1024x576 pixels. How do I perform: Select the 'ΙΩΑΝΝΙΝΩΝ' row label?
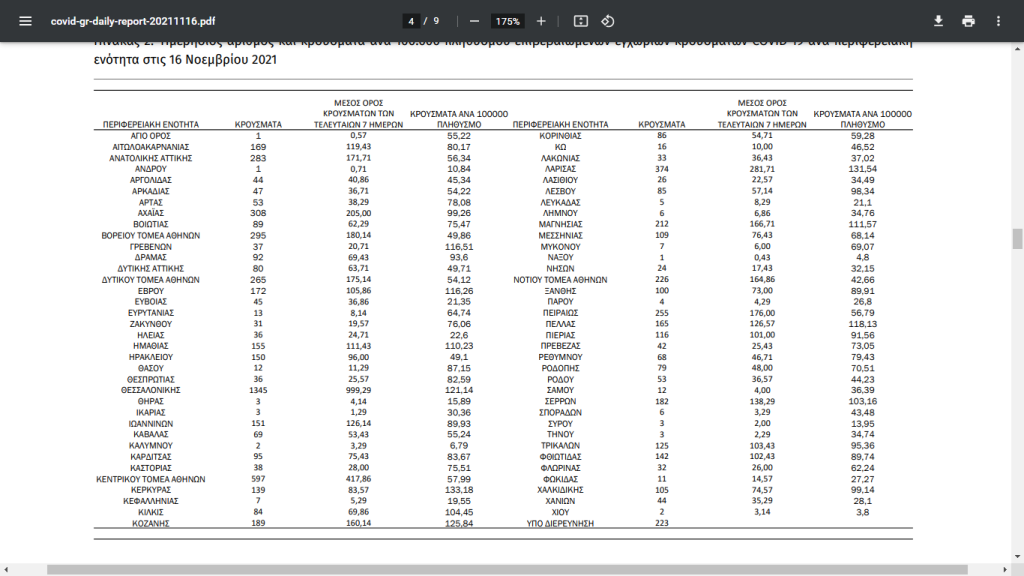point(151,423)
